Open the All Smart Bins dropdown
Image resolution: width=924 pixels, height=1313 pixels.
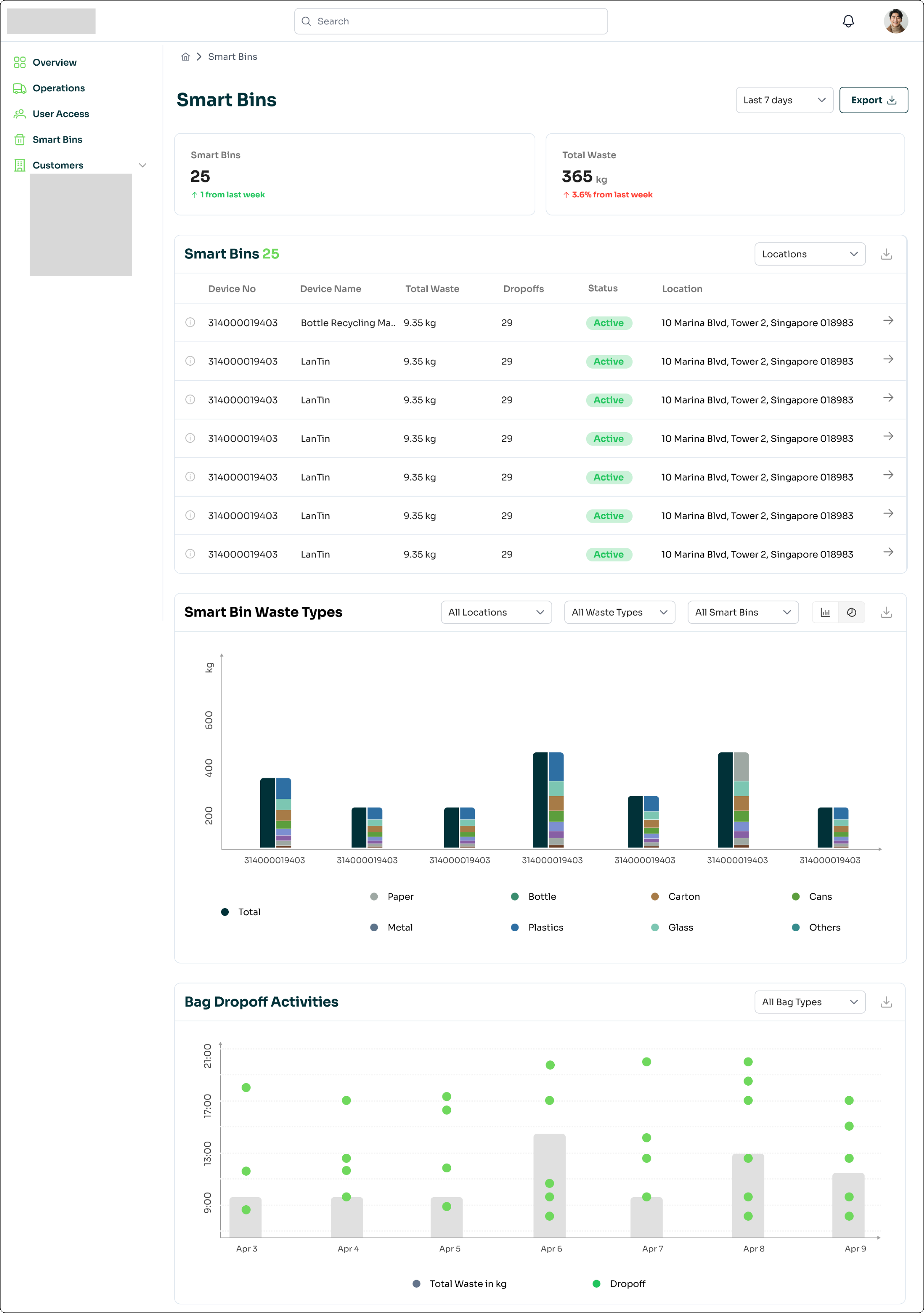(x=743, y=613)
